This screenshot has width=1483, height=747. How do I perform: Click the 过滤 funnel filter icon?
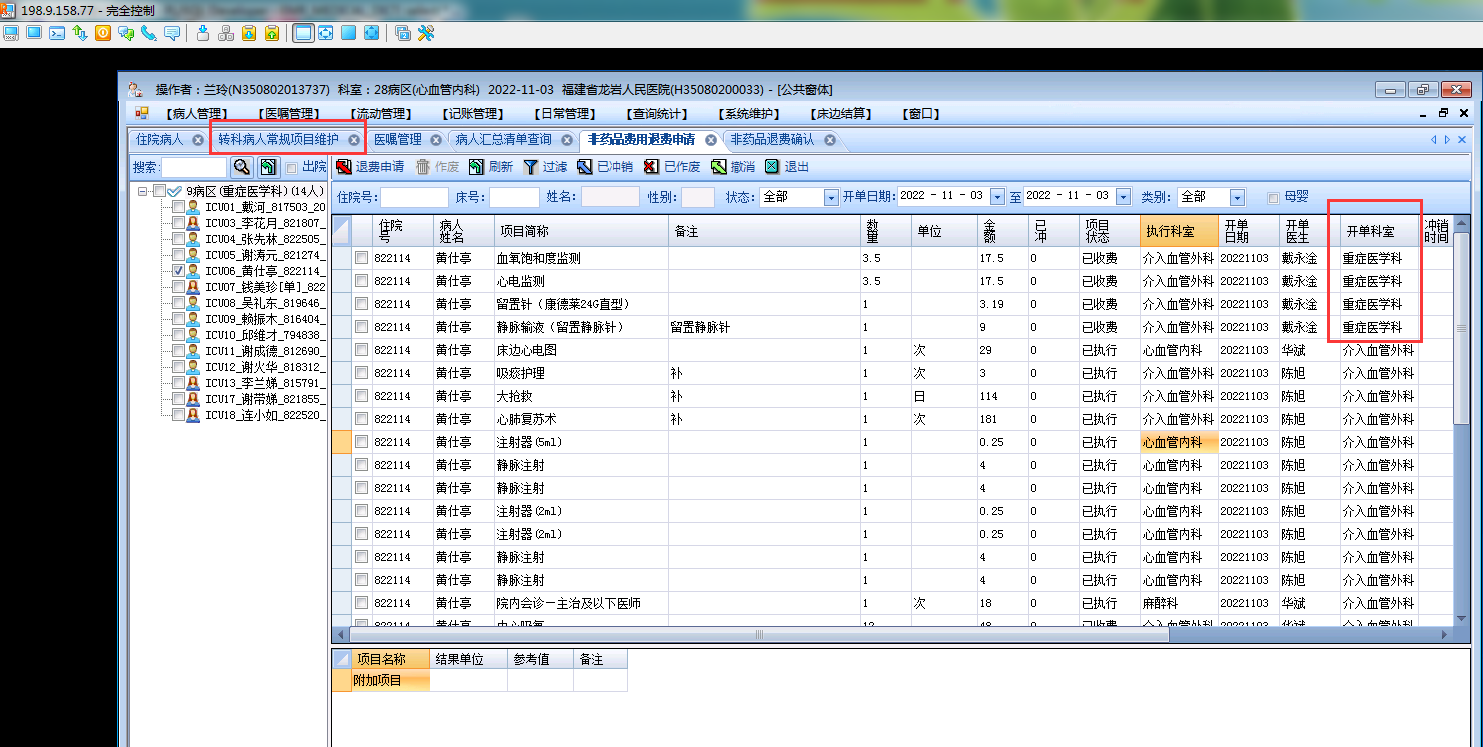tap(531, 167)
